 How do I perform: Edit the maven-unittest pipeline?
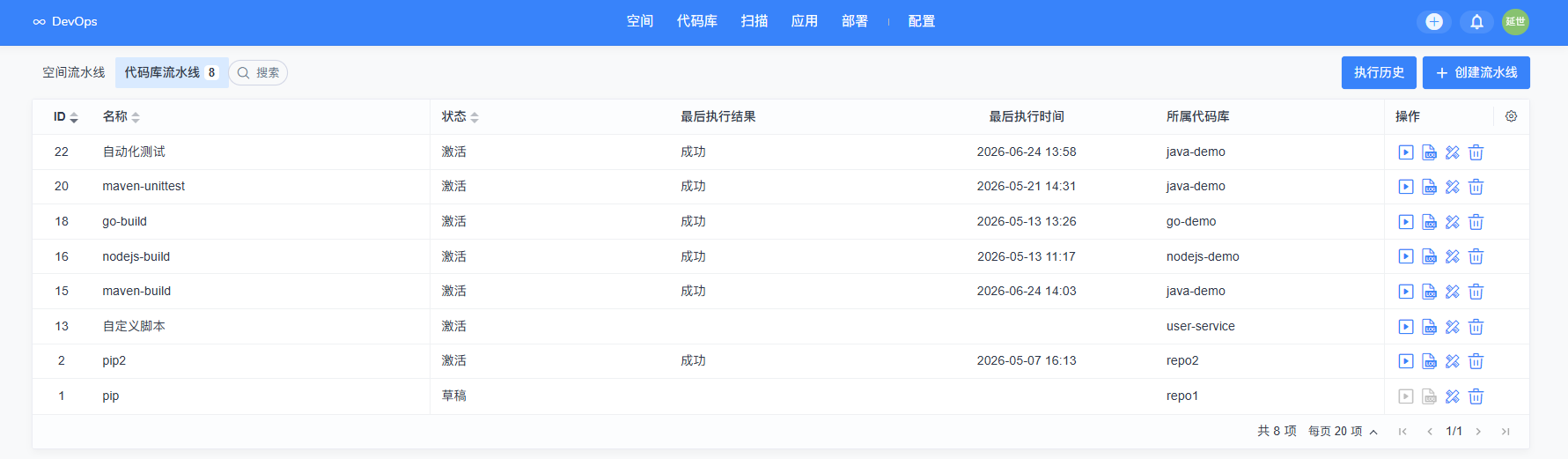click(x=1453, y=187)
